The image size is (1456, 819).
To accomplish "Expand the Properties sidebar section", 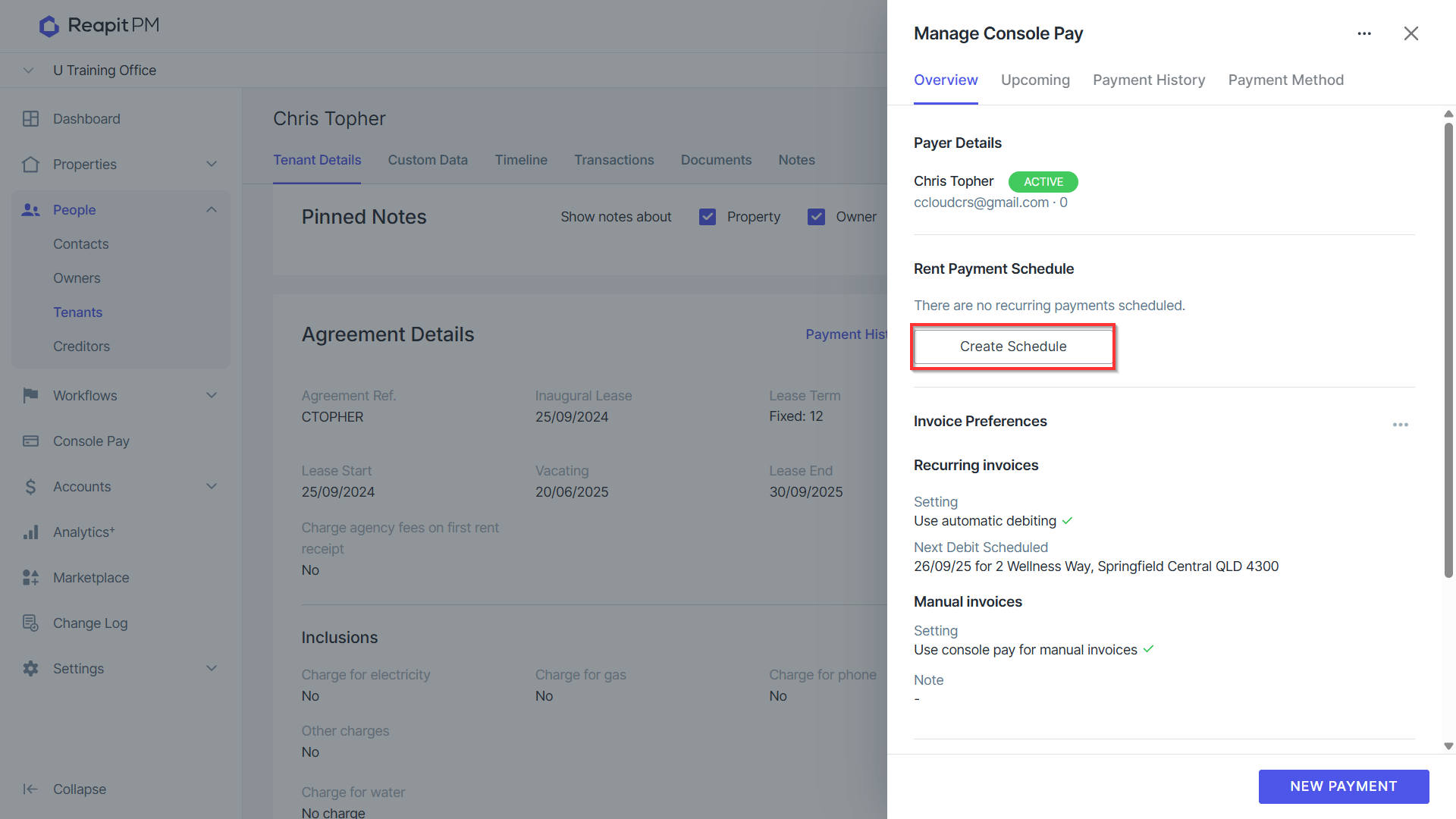I will [x=212, y=165].
